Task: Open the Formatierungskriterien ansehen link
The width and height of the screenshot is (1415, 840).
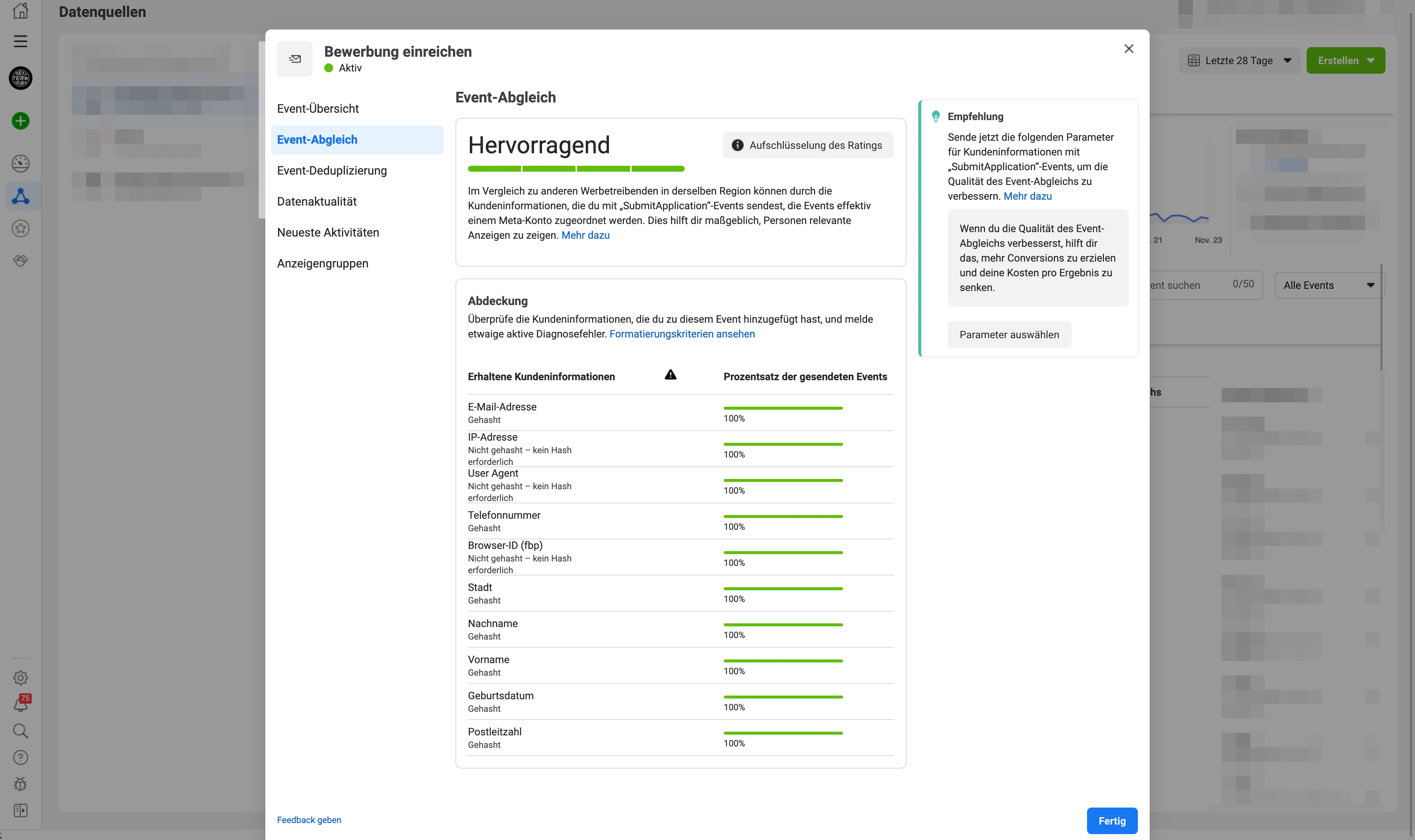Action: point(682,334)
